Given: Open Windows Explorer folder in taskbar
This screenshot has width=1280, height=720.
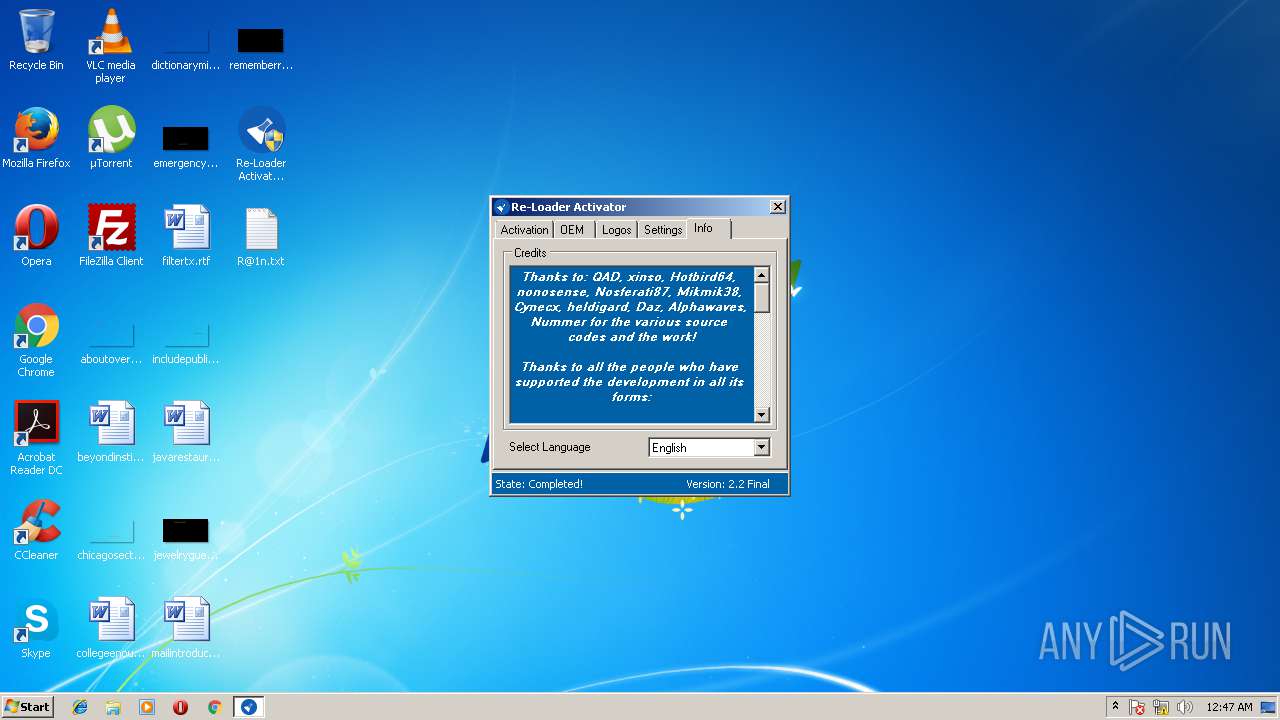Looking at the screenshot, I should 113,707.
